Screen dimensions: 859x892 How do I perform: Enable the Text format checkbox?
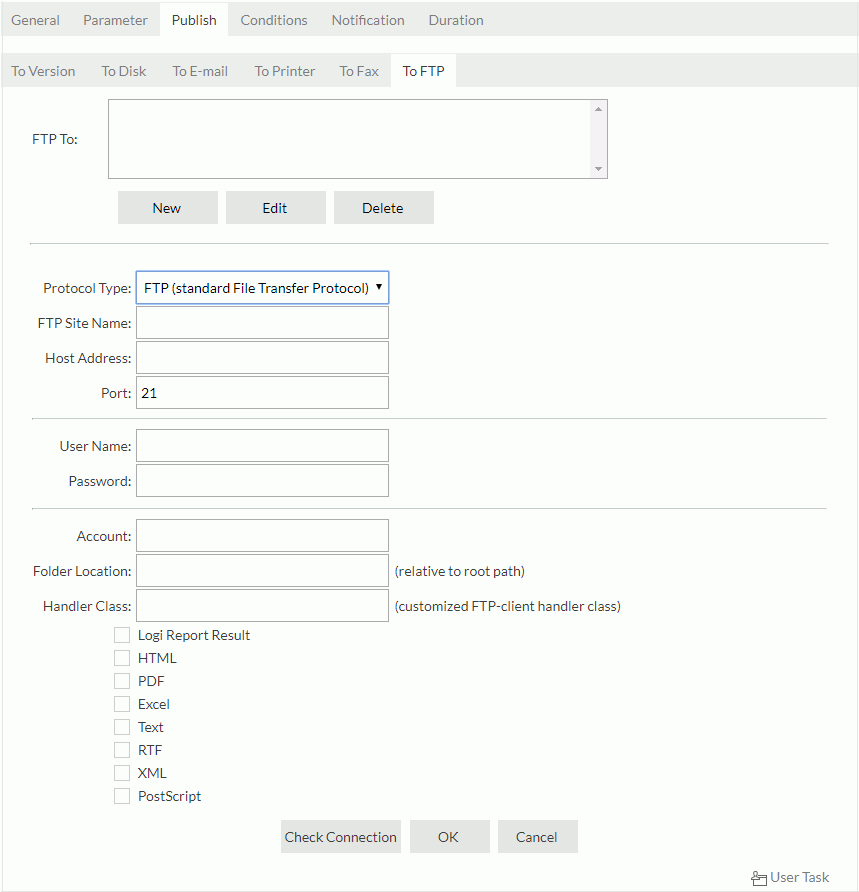tap(121, 726)
